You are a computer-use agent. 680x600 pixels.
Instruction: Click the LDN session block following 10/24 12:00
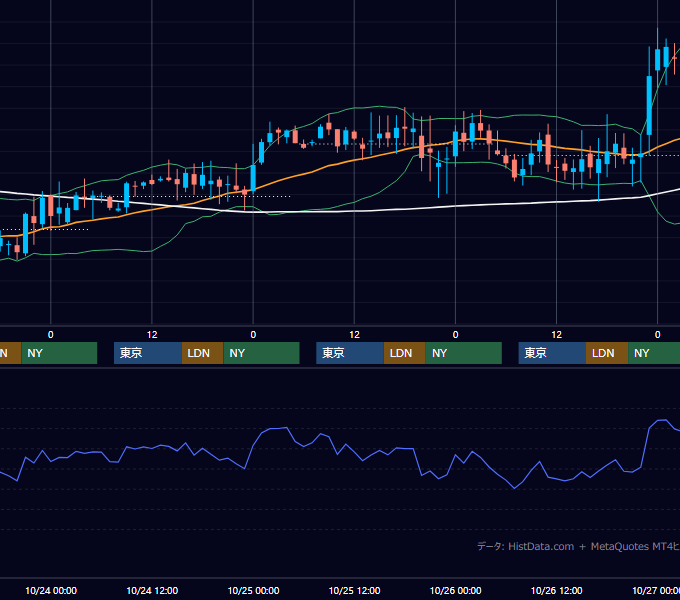click(203, 353)
